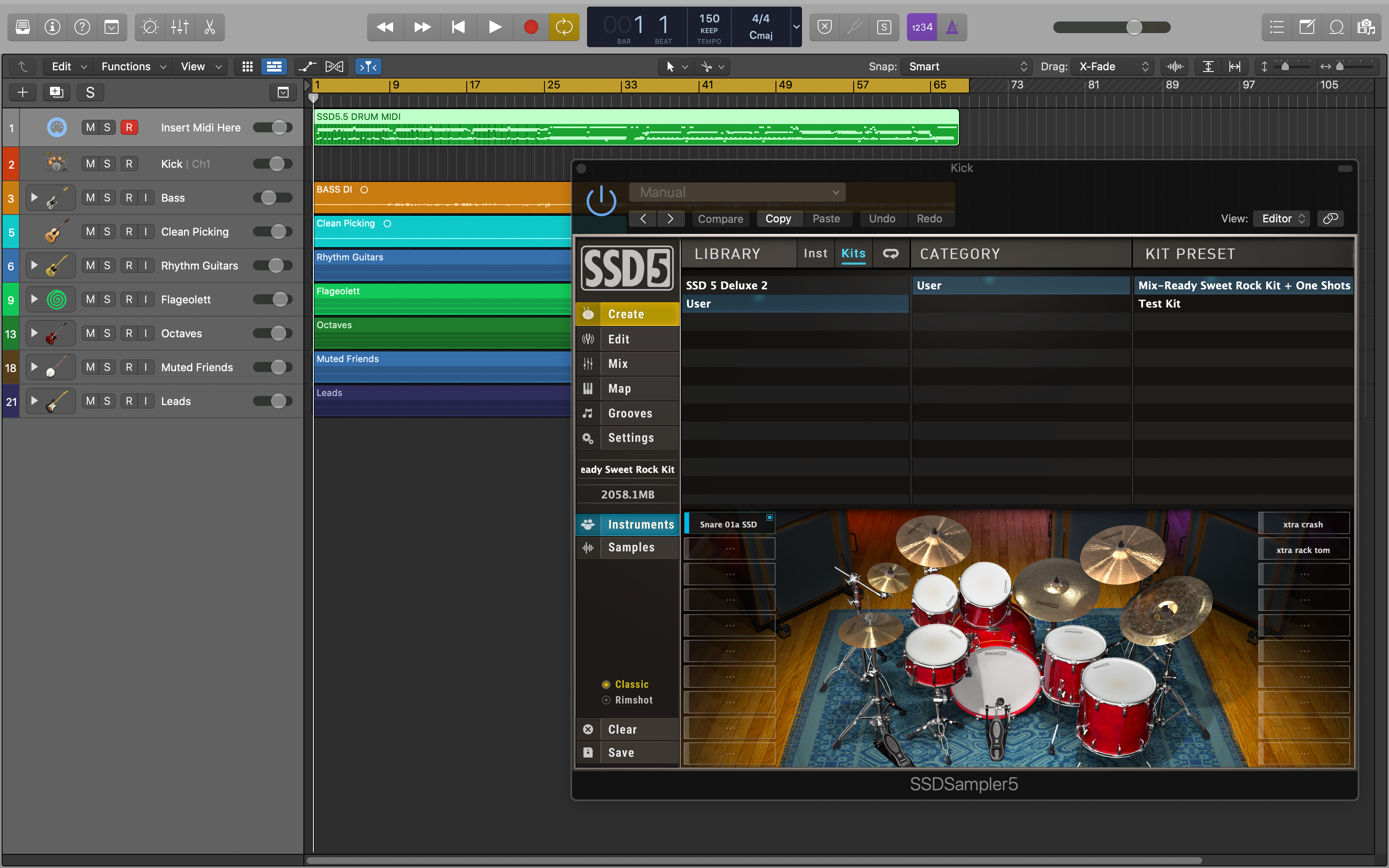1389x868 pixels.
Task: Mute the Bass track
Action: pyautogui.click(x=90, y=198)
